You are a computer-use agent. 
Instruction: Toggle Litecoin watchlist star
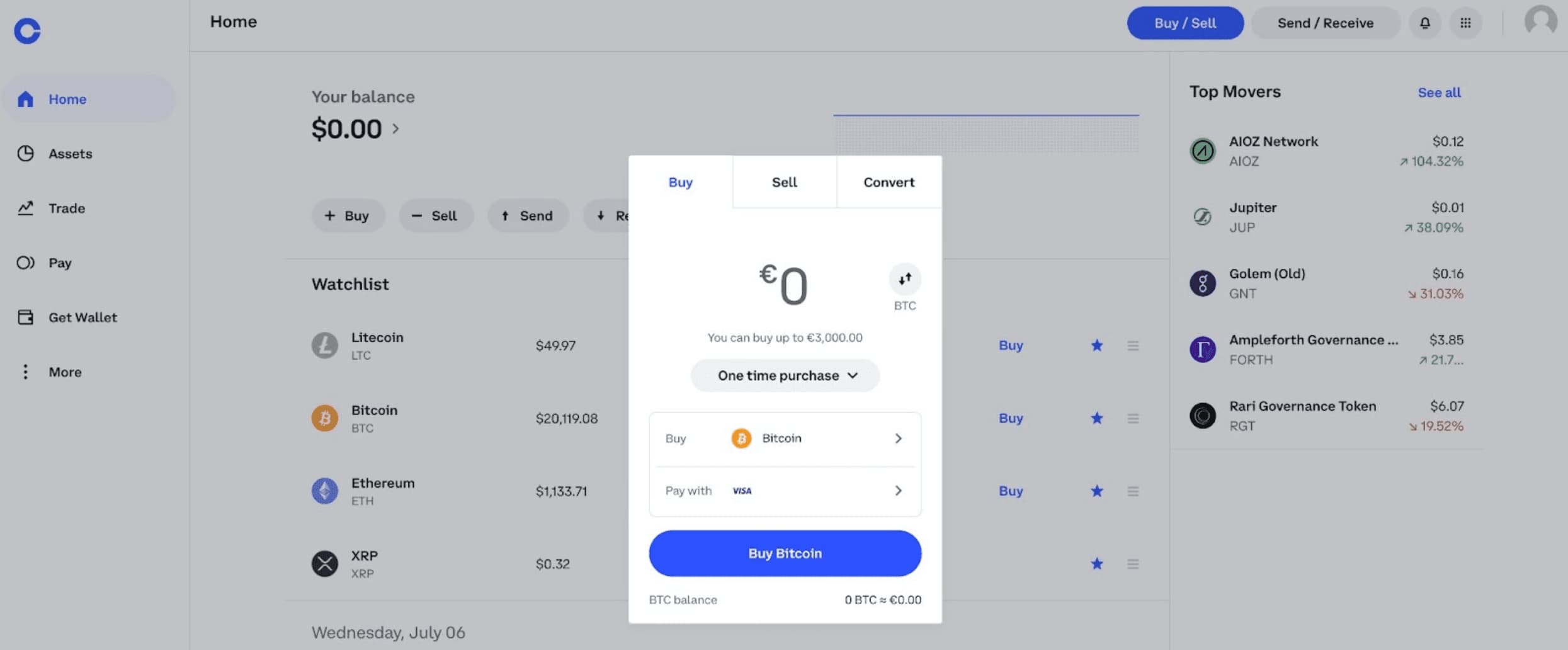(x=1097, y=345)
